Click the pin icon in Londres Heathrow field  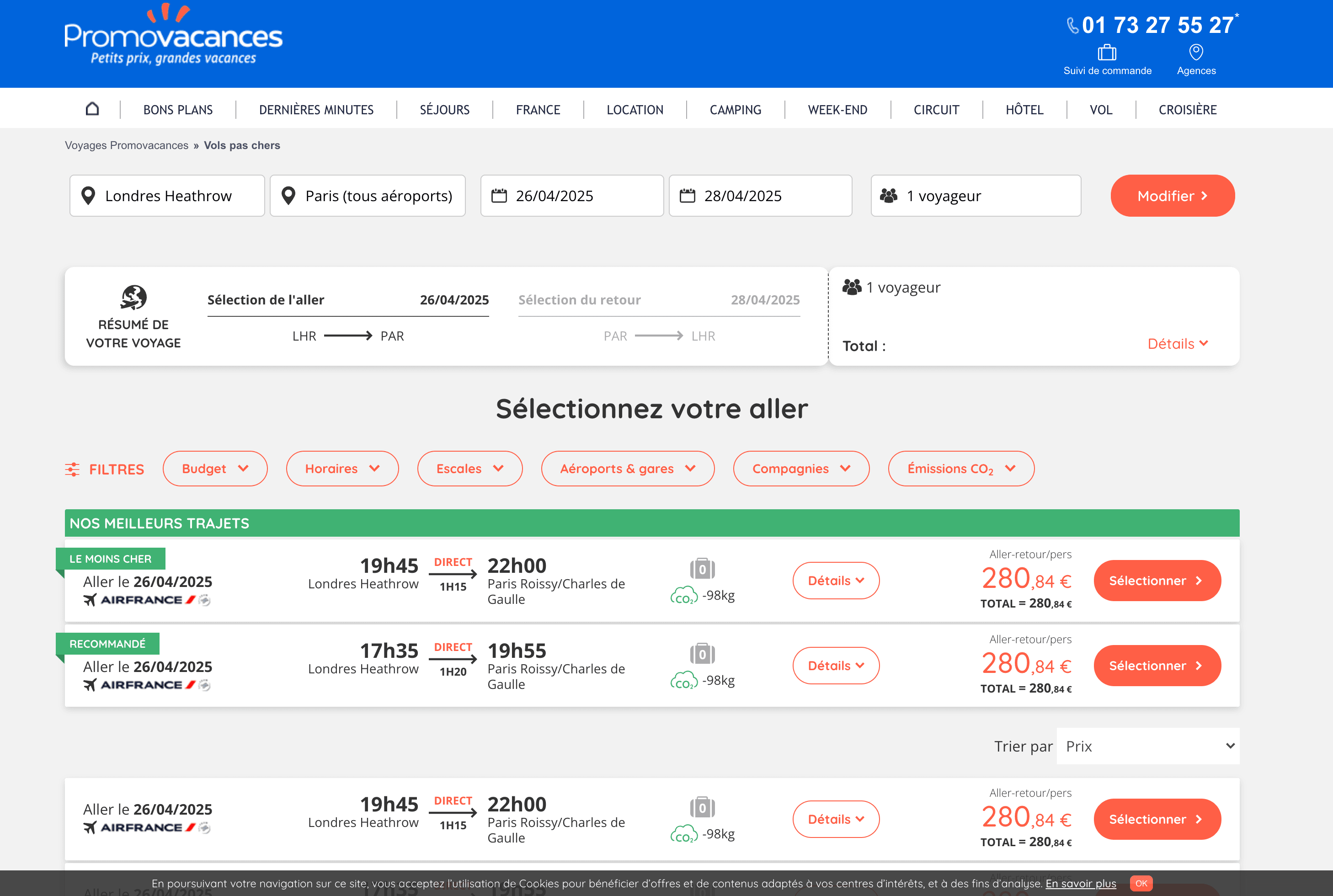point(89,196)
